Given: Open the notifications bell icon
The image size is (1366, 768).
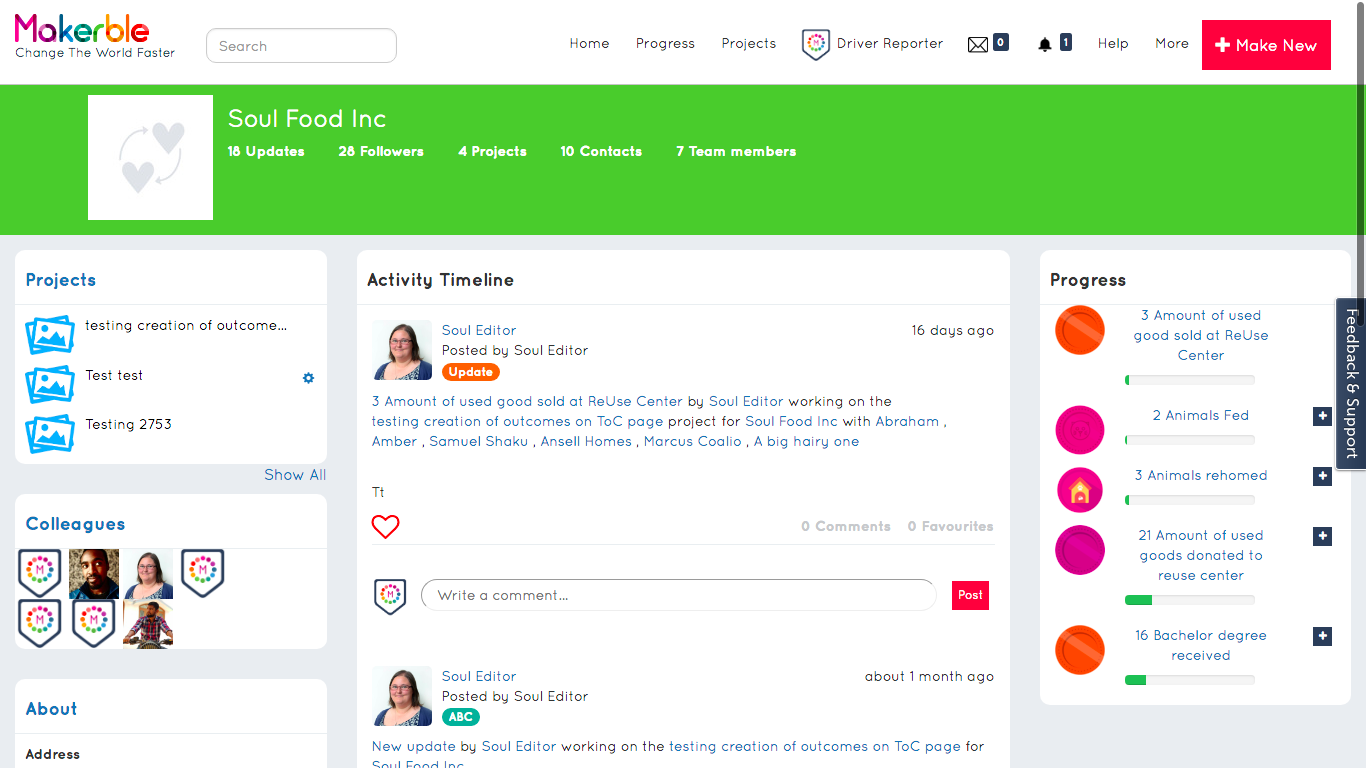Looking at the screenshot, I should pos(1045,44).
